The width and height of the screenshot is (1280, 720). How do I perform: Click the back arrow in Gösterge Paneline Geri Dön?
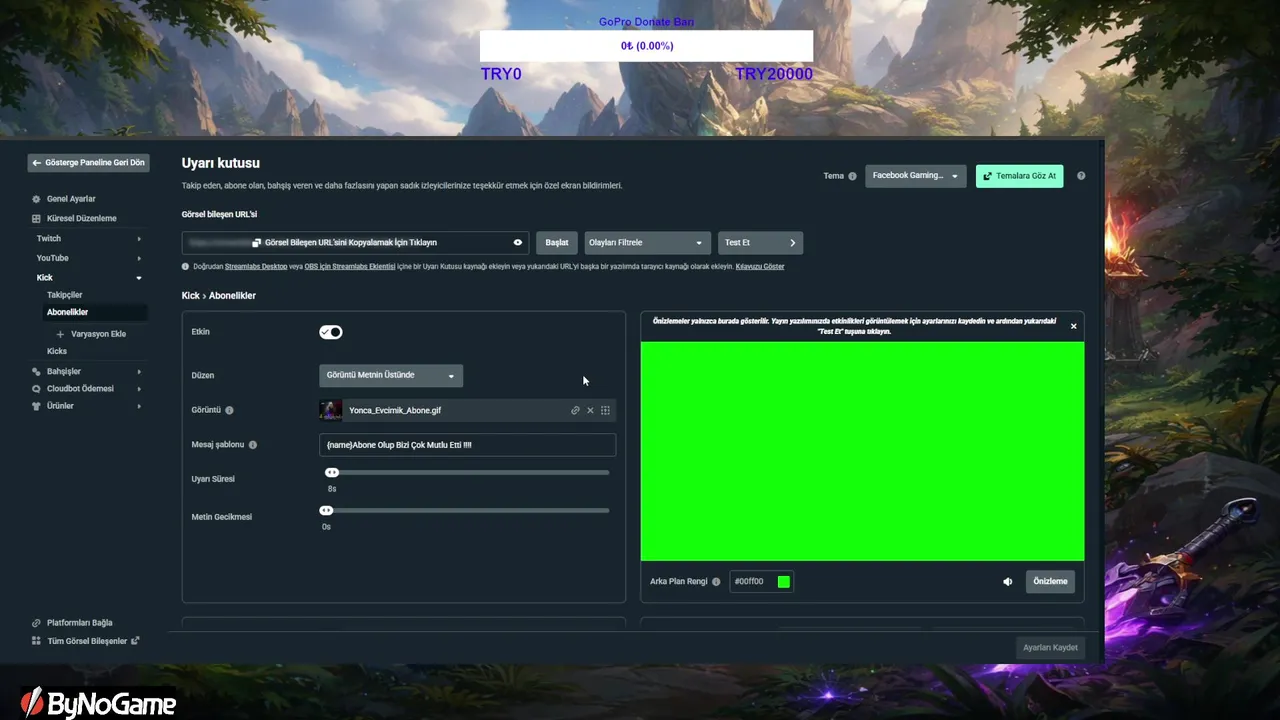click(37, 162)
